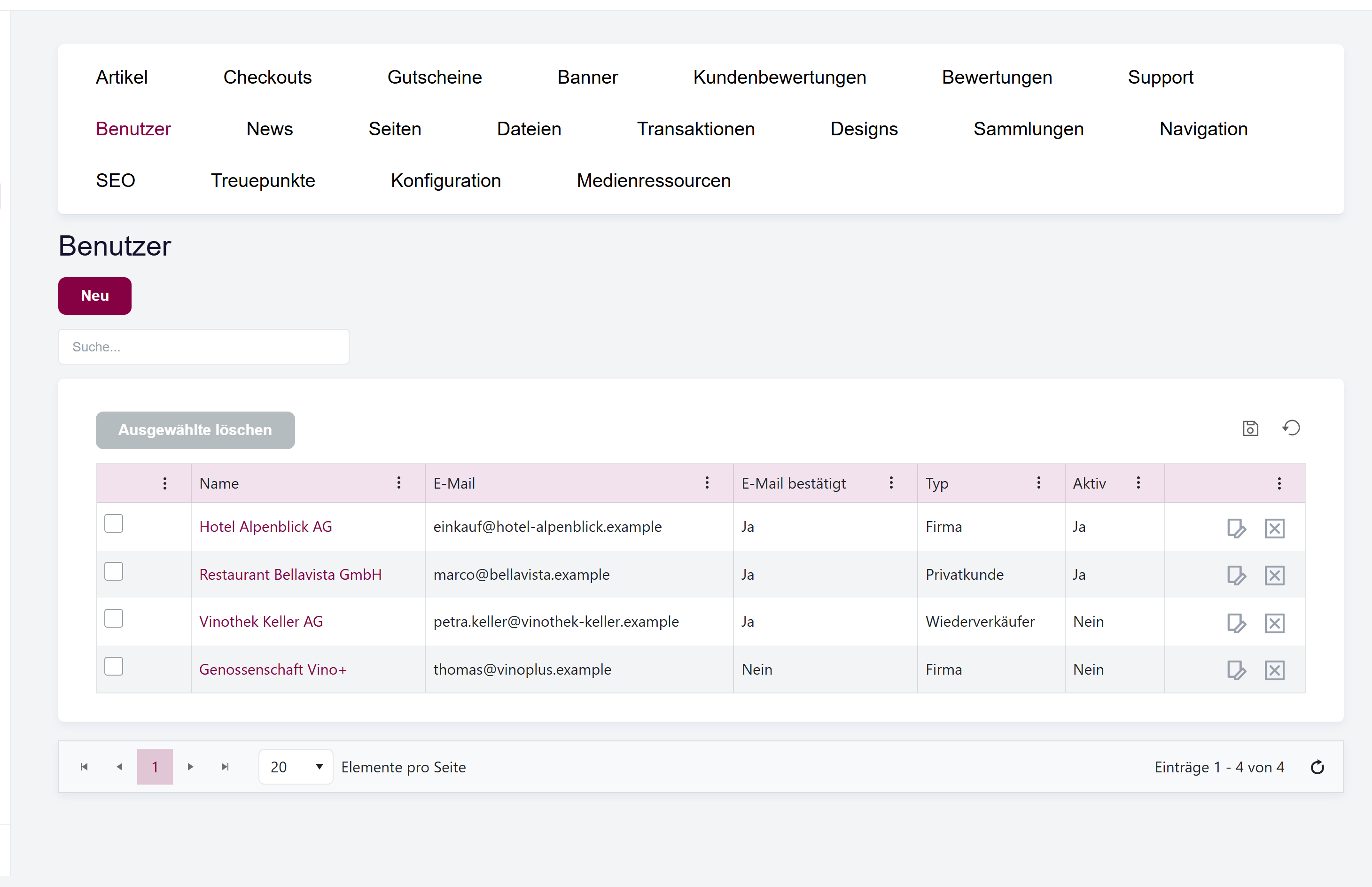Go to the last page
This screenshot has height=887, width=1372.
[x=225, y=767]
